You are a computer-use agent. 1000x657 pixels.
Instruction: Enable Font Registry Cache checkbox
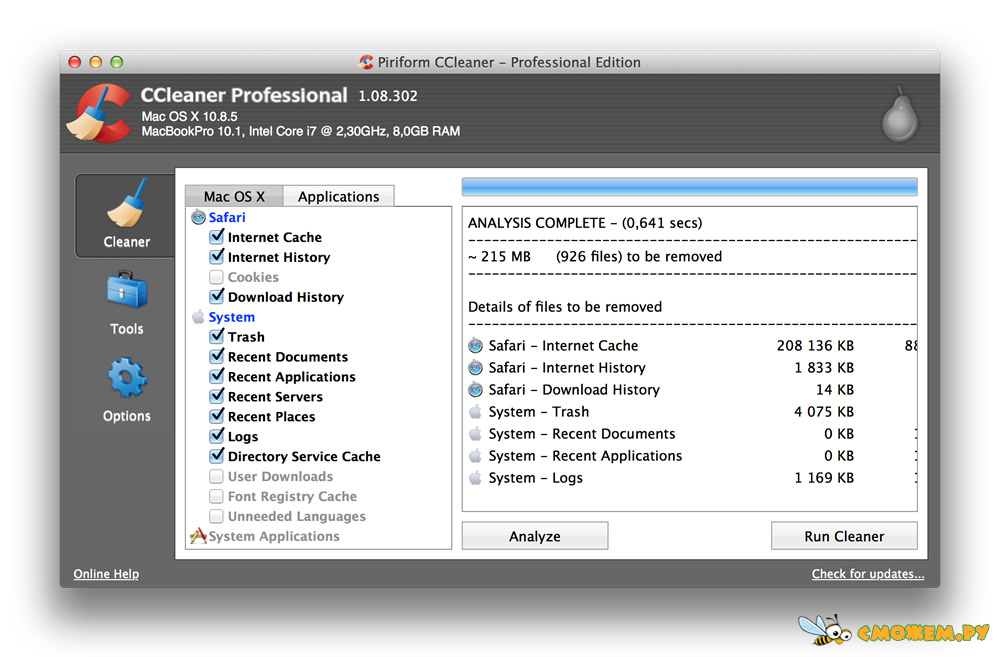click(x=217, y=496)
